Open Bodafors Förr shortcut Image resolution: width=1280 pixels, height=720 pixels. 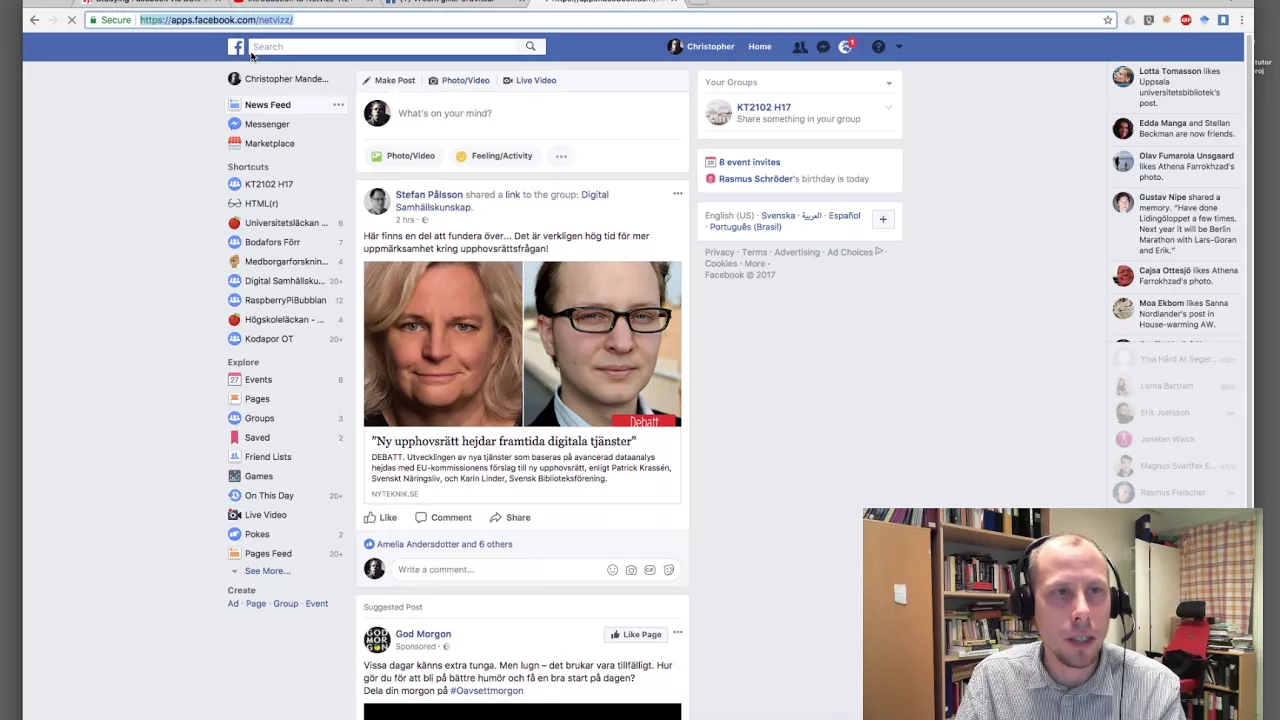coord(272,242)
